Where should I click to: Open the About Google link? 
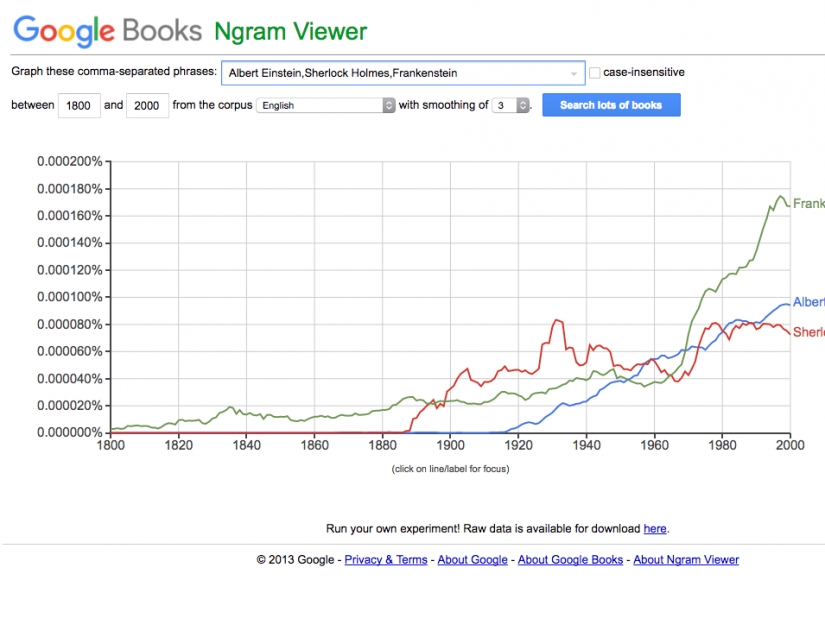[x=472, y=560]
